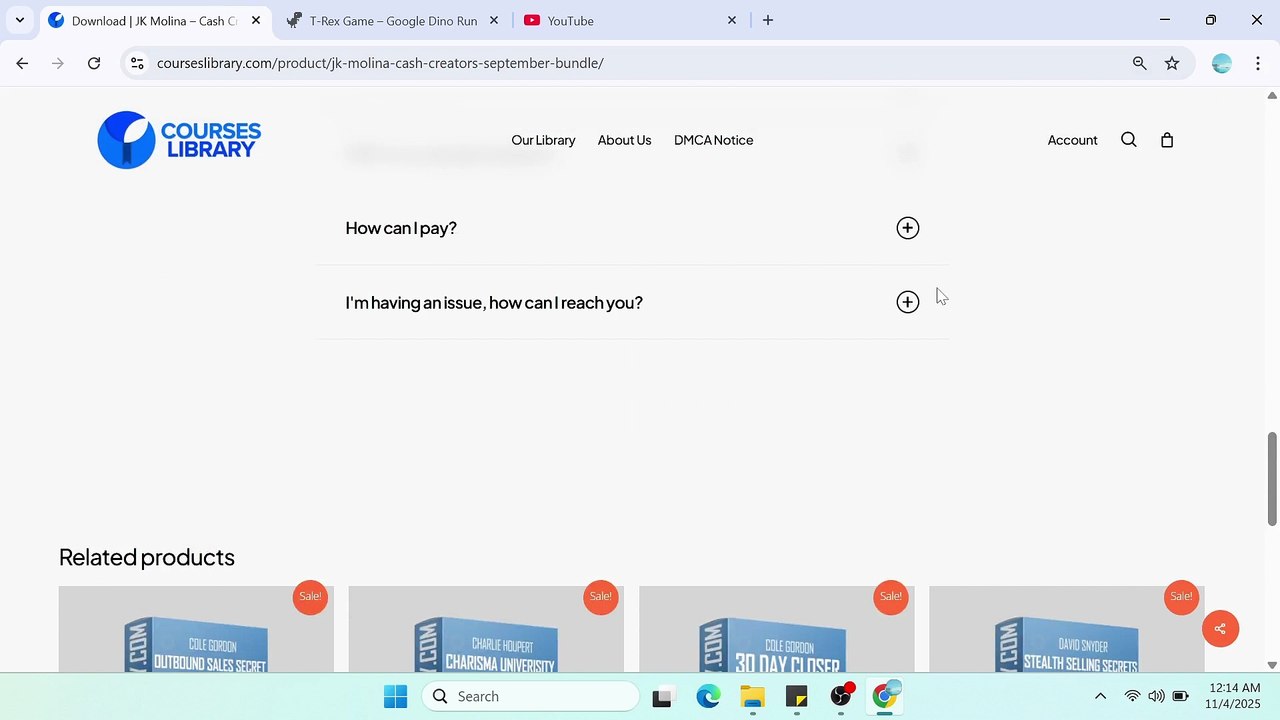This screenshot has height=720, width=1280.
Task: Open the Charisma University product thumbnail
Action: coord(486,629)
